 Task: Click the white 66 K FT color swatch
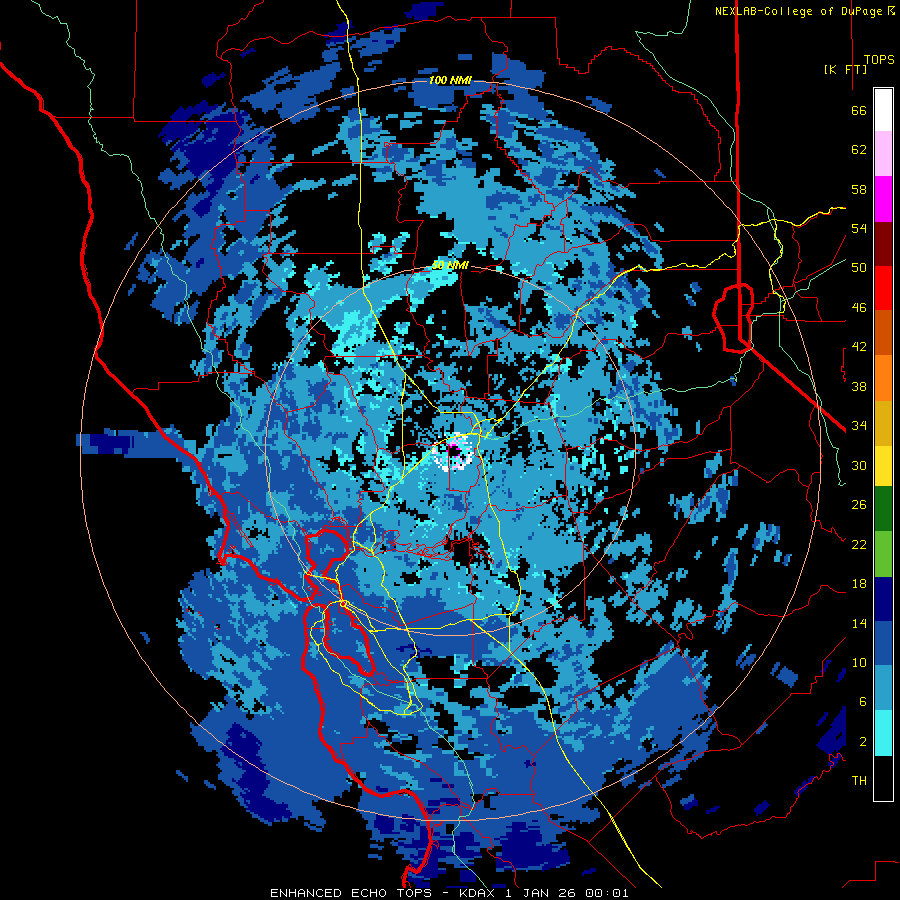click(x=883, y=110)
